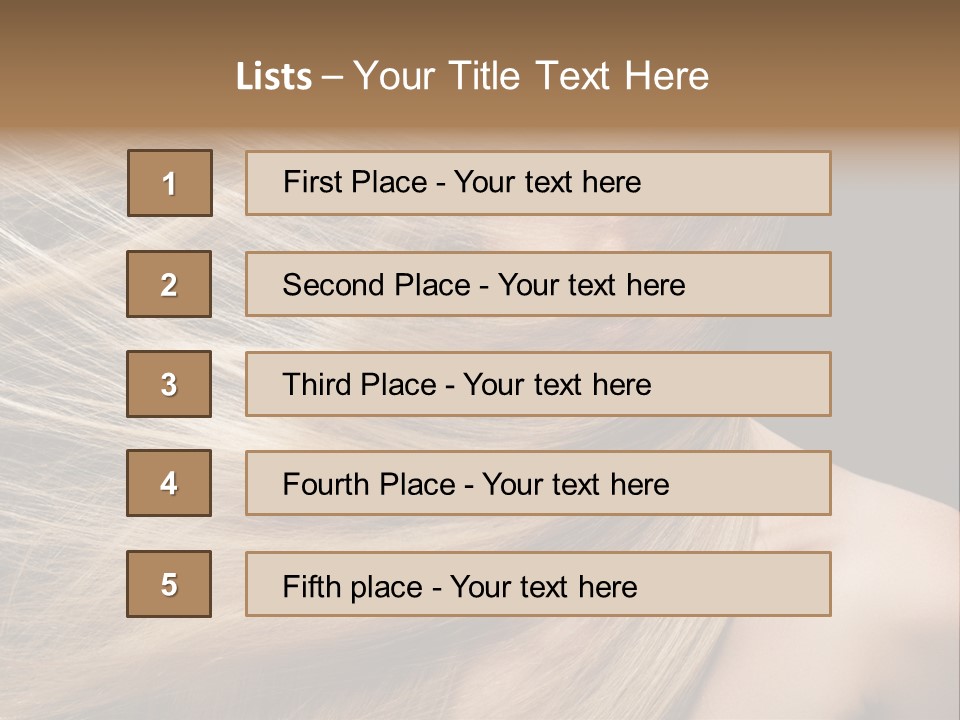Click the word 'Fifth' in the list
960x720 pixels.
313,586
